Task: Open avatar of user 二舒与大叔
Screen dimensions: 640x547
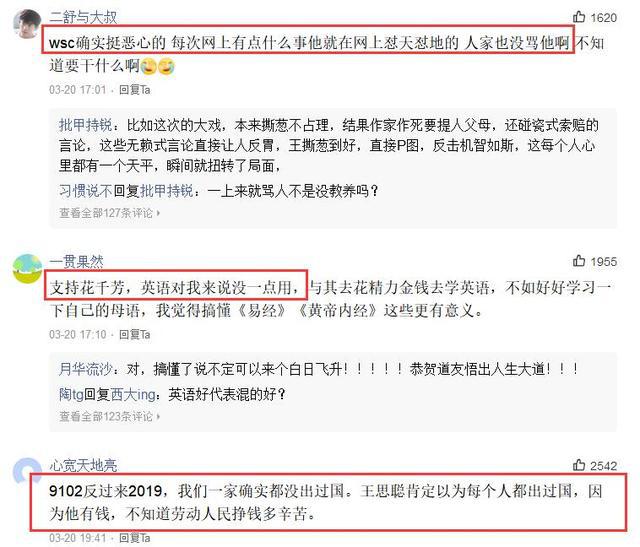Action: tap(27, 23)
